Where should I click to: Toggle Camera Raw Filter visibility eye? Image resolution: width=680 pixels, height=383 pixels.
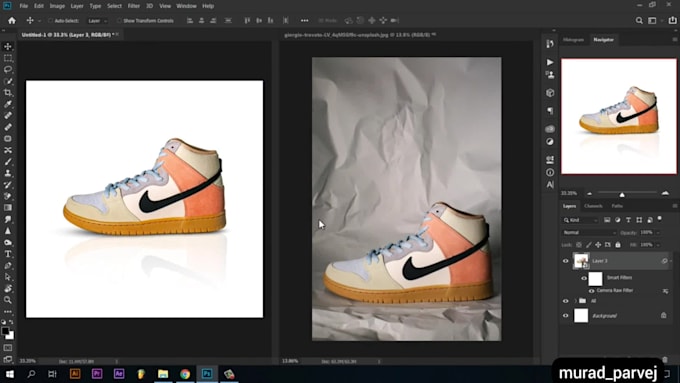(591, 291)
